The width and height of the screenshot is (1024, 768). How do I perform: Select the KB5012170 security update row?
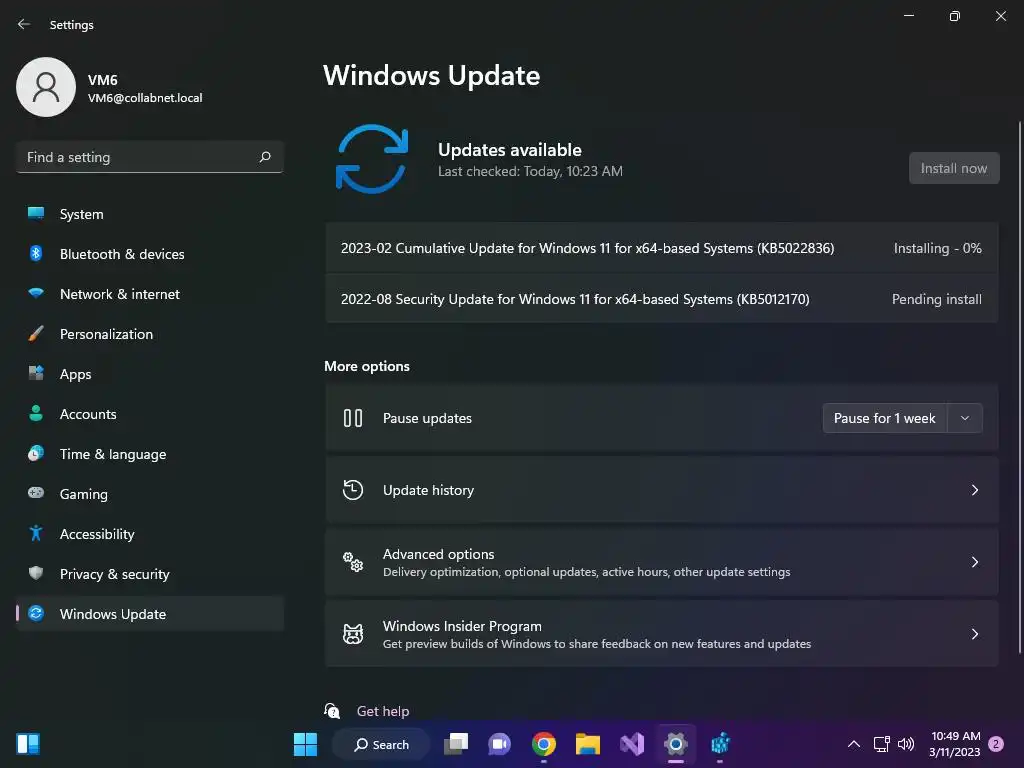point(662,299)
